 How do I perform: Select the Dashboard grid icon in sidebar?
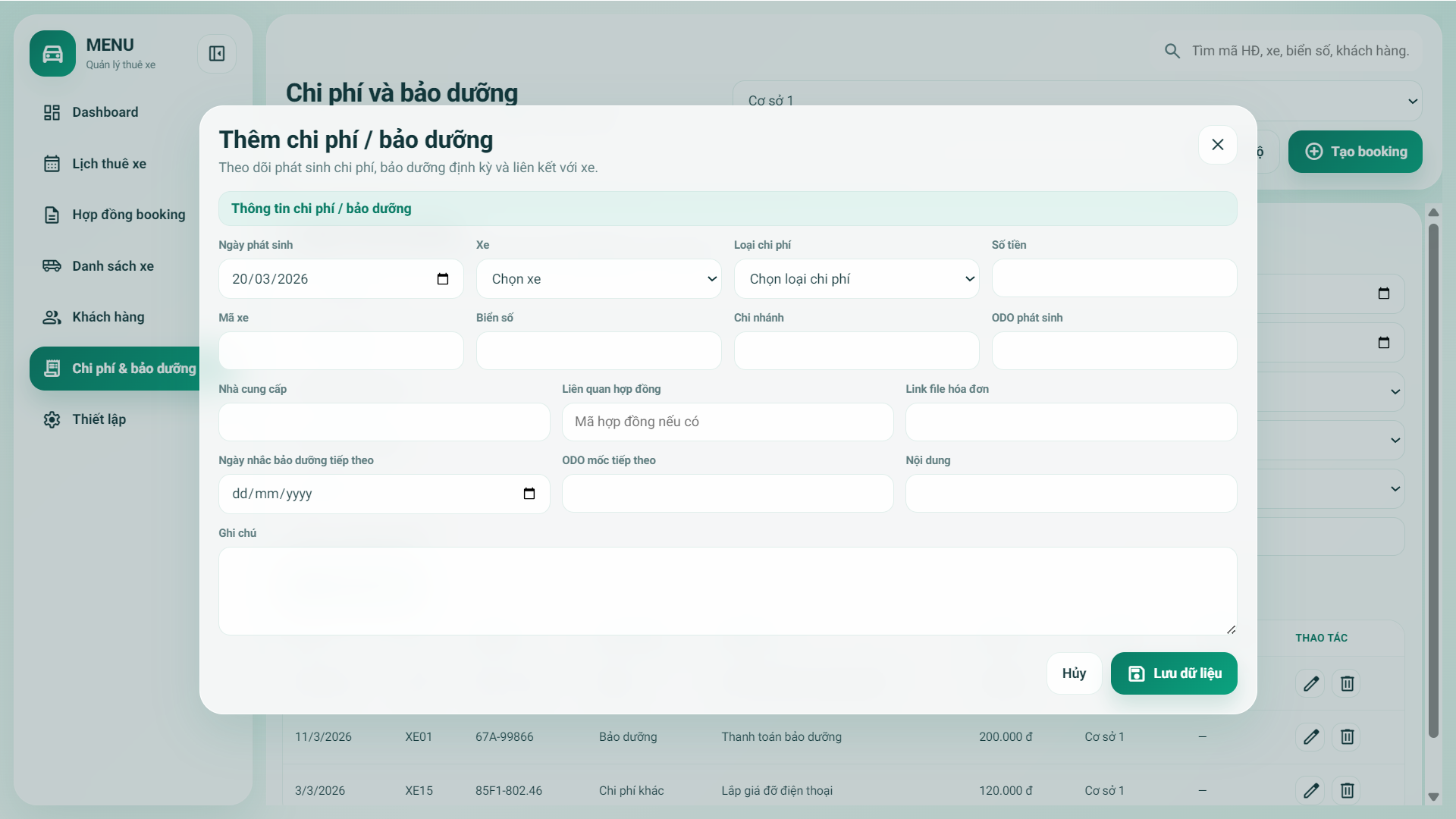click(51, 111)
